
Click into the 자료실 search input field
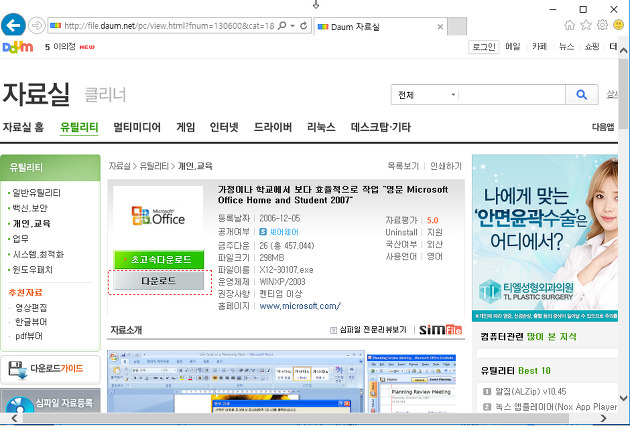(512, 95)
